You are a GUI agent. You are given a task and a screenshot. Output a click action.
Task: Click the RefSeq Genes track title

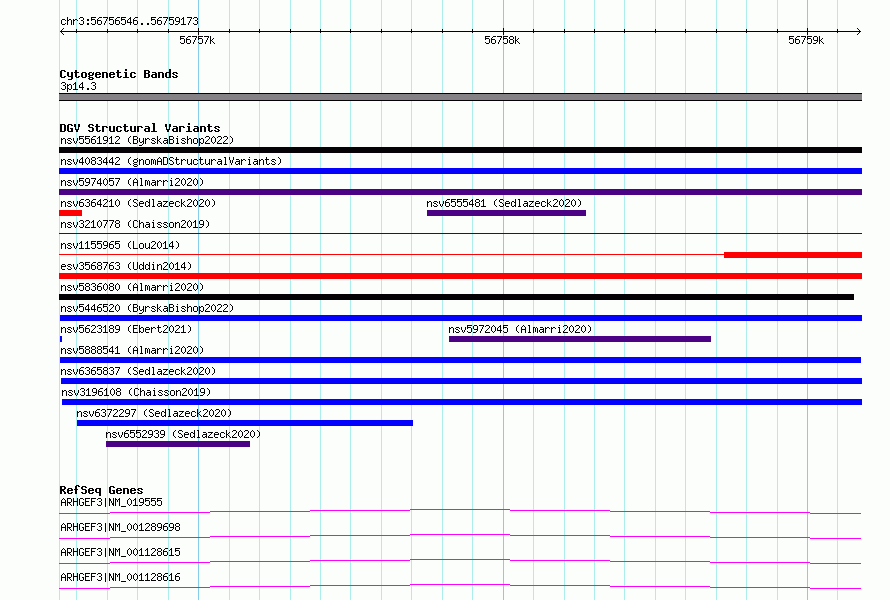click(x=101, y=490)
